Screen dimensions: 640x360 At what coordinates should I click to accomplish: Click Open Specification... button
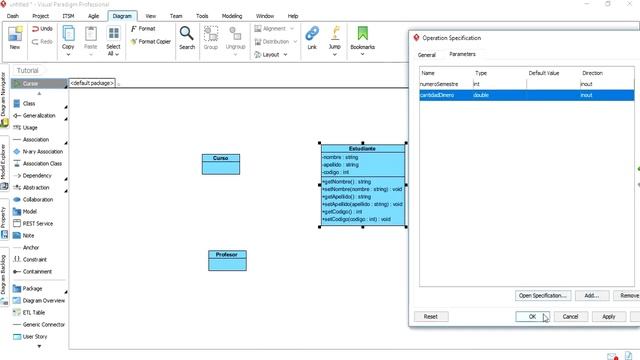tap(542, 296)
